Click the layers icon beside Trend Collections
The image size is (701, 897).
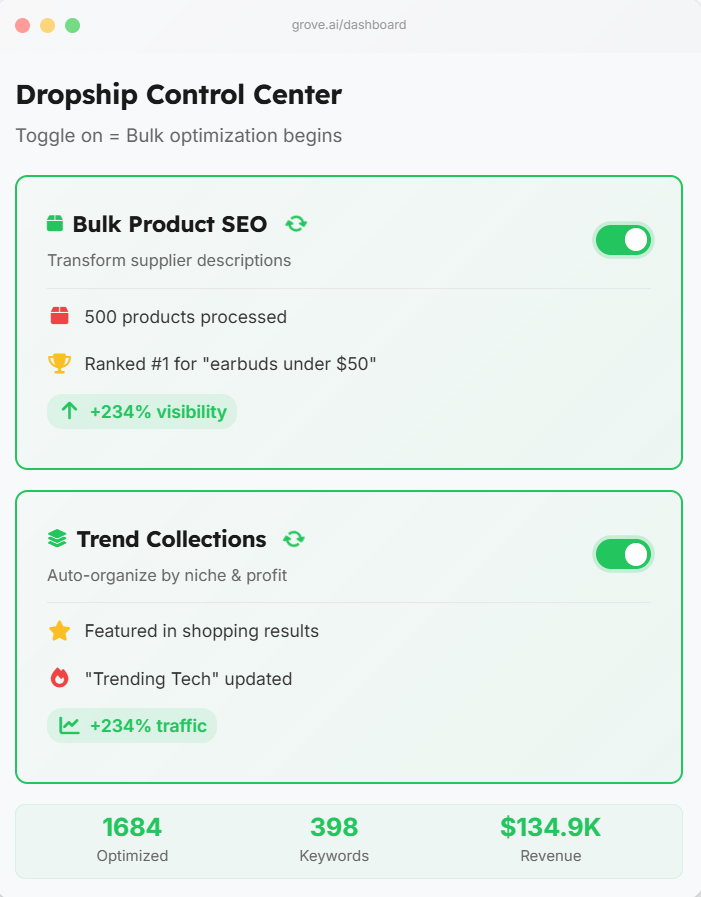[57, 539]
